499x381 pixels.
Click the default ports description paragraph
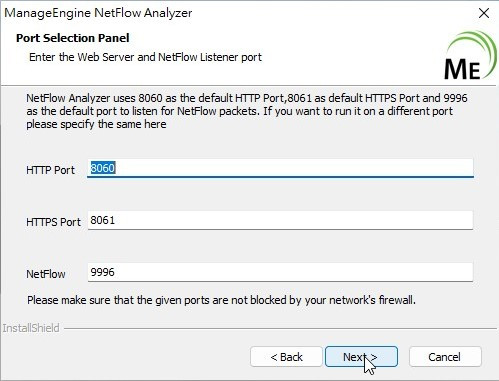point(247,111)
